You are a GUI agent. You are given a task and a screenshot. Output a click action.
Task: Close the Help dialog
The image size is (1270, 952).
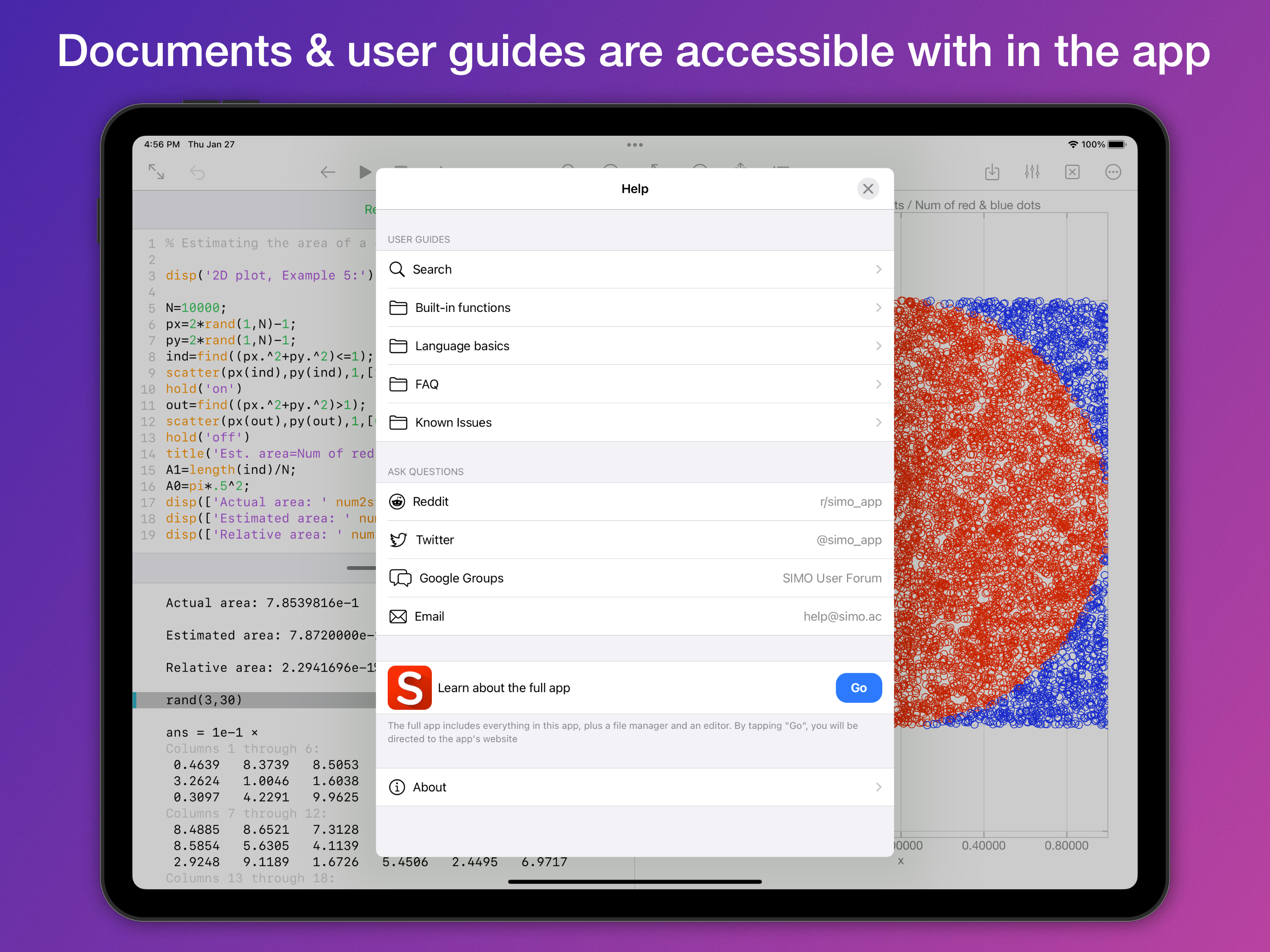(x=867, y=189)
